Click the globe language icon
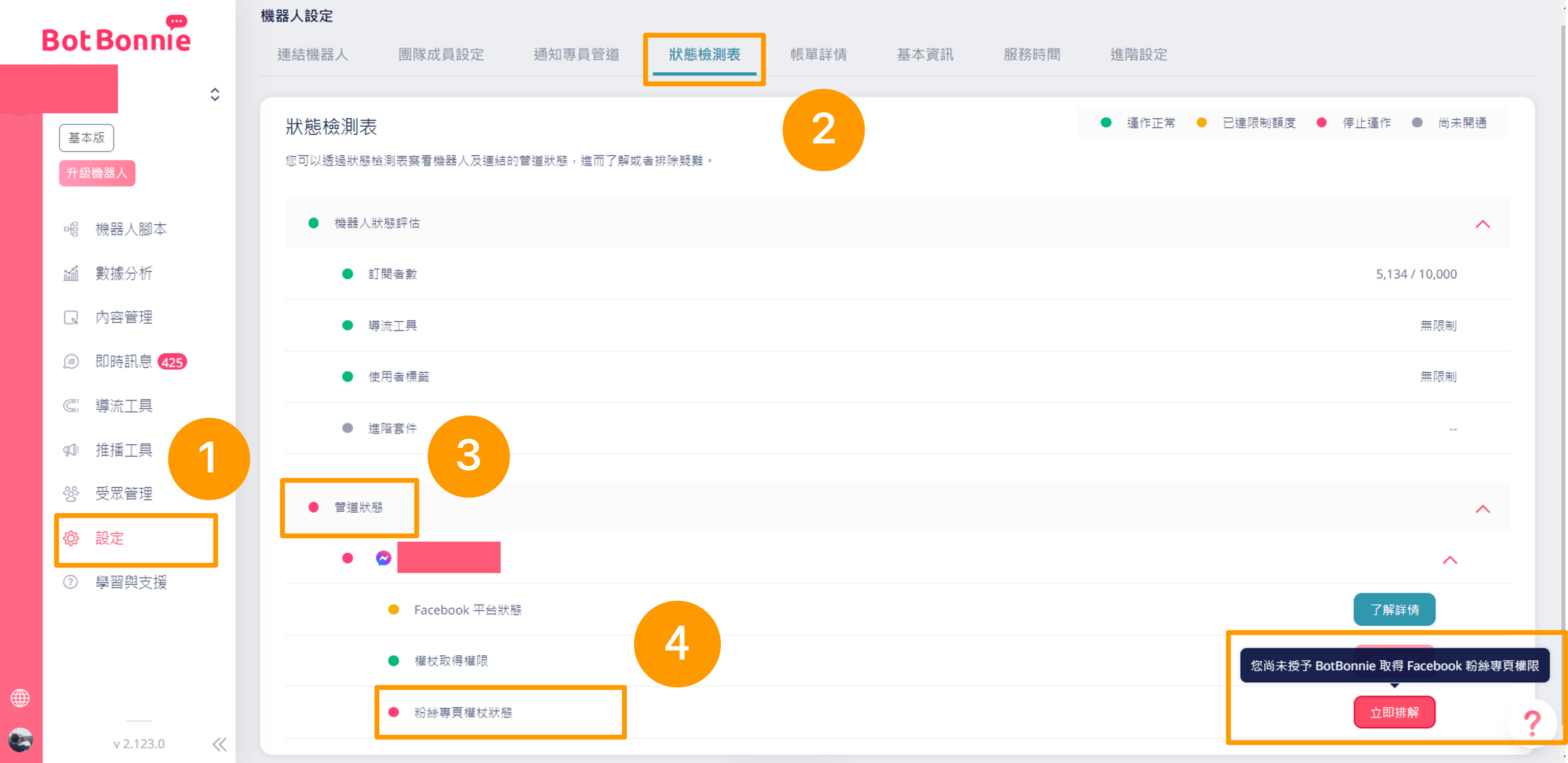Image resolution: width=1568 pixels, height=763 pixels. pyautogui.click(x=20, y=698)
